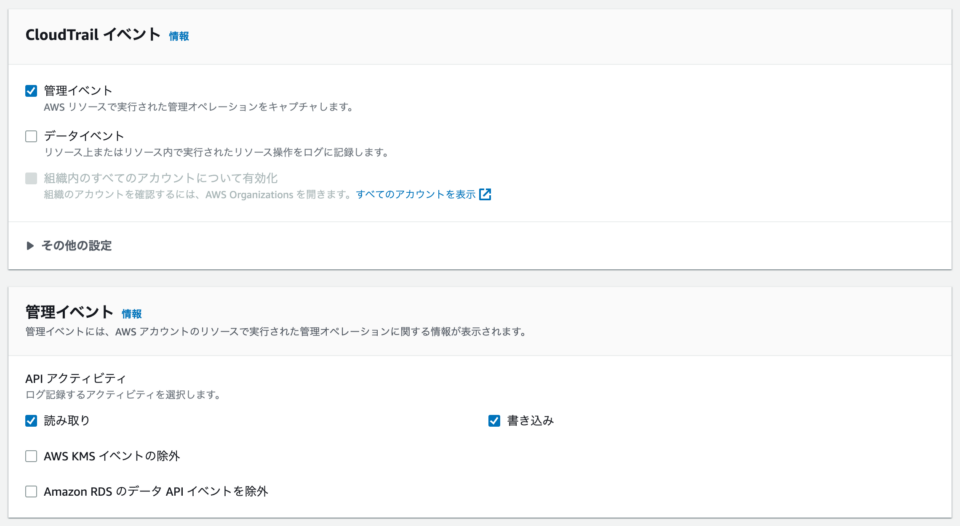Viewport: 960px width, 526px height.
Task: Click the CloudTrail イベント section heading
Action: click(93, 35)
